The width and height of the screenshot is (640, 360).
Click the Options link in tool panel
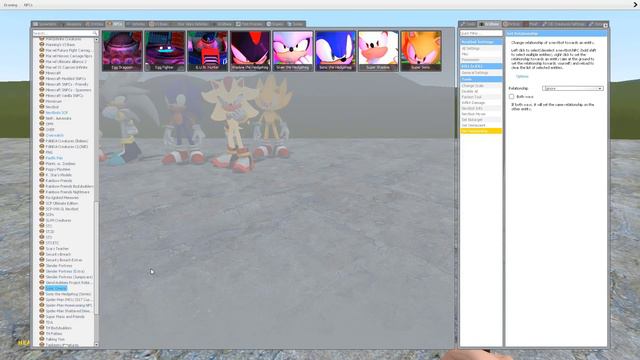coord(522,76)
